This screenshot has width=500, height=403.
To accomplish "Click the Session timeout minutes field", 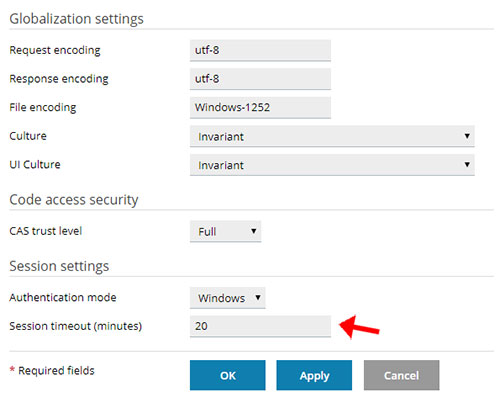I will (260, 326).
